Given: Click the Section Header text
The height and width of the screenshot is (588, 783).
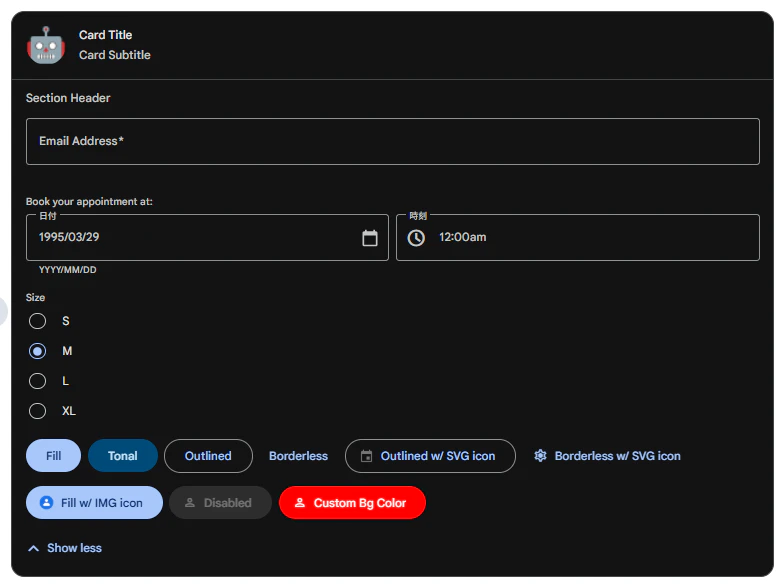Looking at the screenshot, I should click(x=68, y=98).
